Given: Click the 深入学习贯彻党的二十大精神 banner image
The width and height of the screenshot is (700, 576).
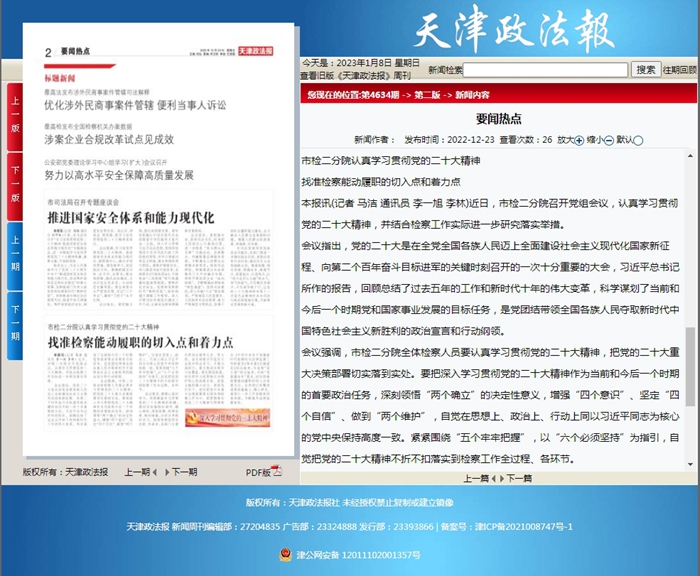Looking at the screenshot, I should tap(228, 417).
